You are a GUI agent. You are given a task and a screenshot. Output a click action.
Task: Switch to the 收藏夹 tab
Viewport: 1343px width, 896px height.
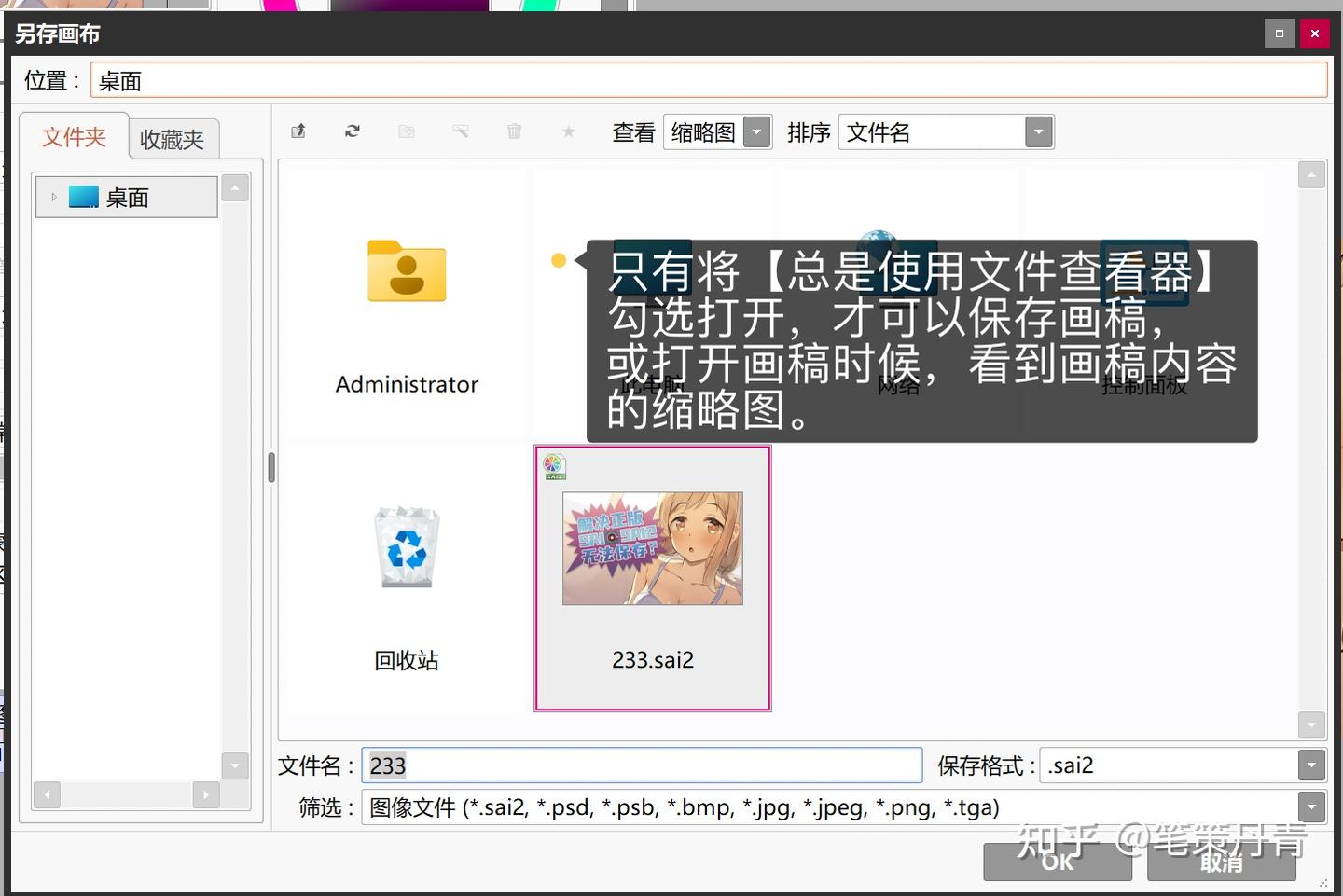coord(173,137)
